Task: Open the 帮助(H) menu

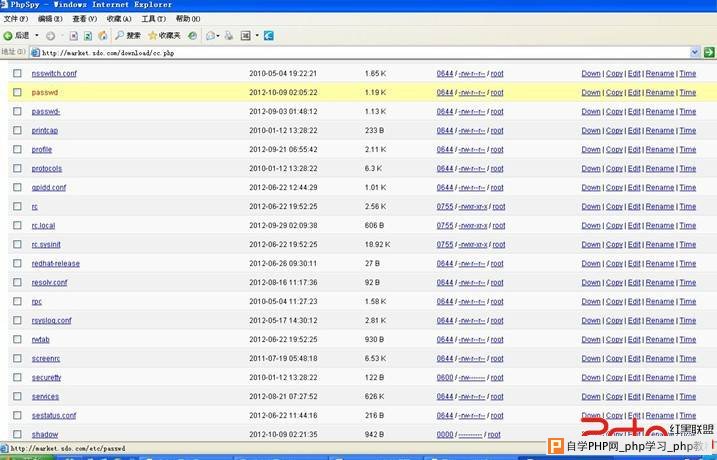Action: (188, 19)
